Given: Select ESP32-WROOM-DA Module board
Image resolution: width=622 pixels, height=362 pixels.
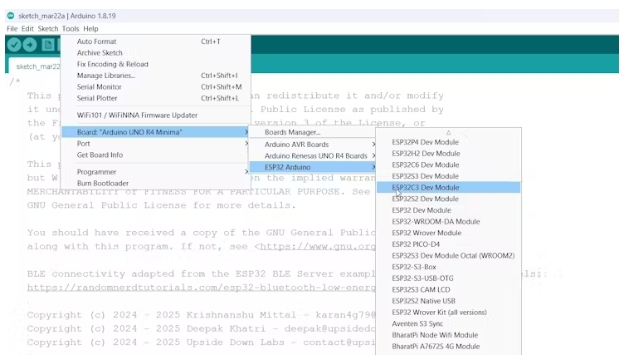Looking at the screenshot, I should [448, 222].
